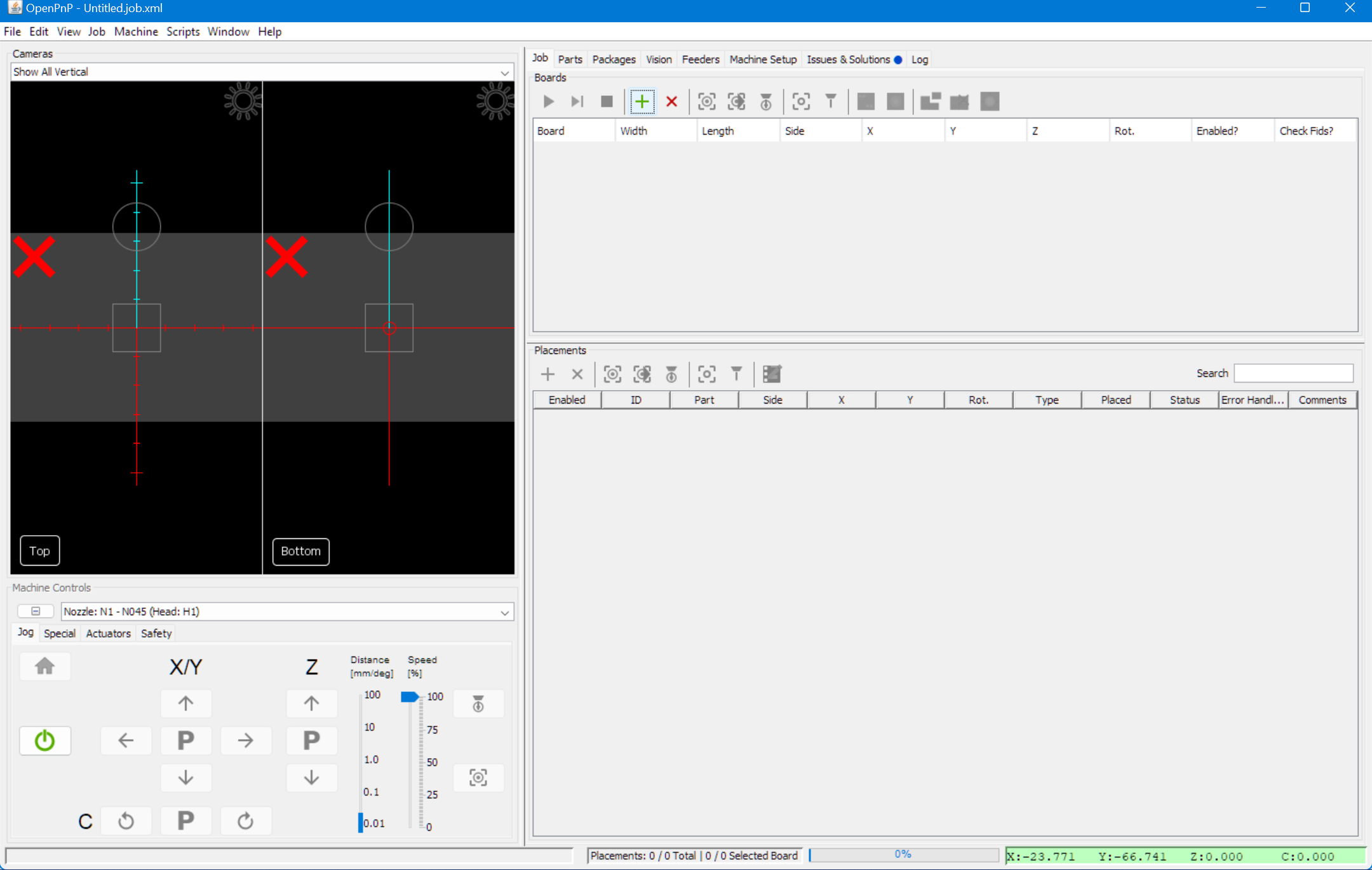This screenshot has width=1372, height=870.
Task: Switch to the Feeders tab
Action: [700, 59]
